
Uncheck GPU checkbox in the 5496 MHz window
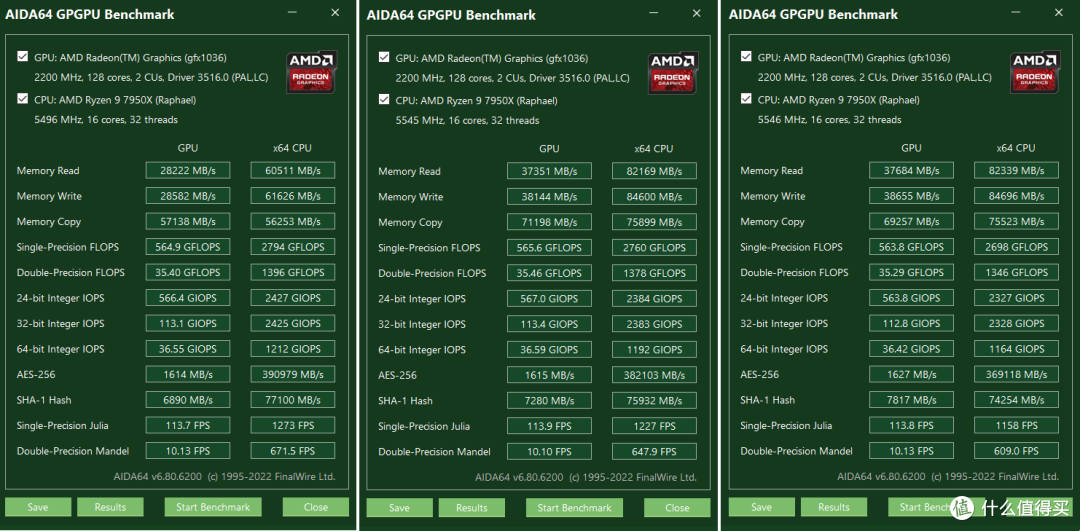(23, 57)
